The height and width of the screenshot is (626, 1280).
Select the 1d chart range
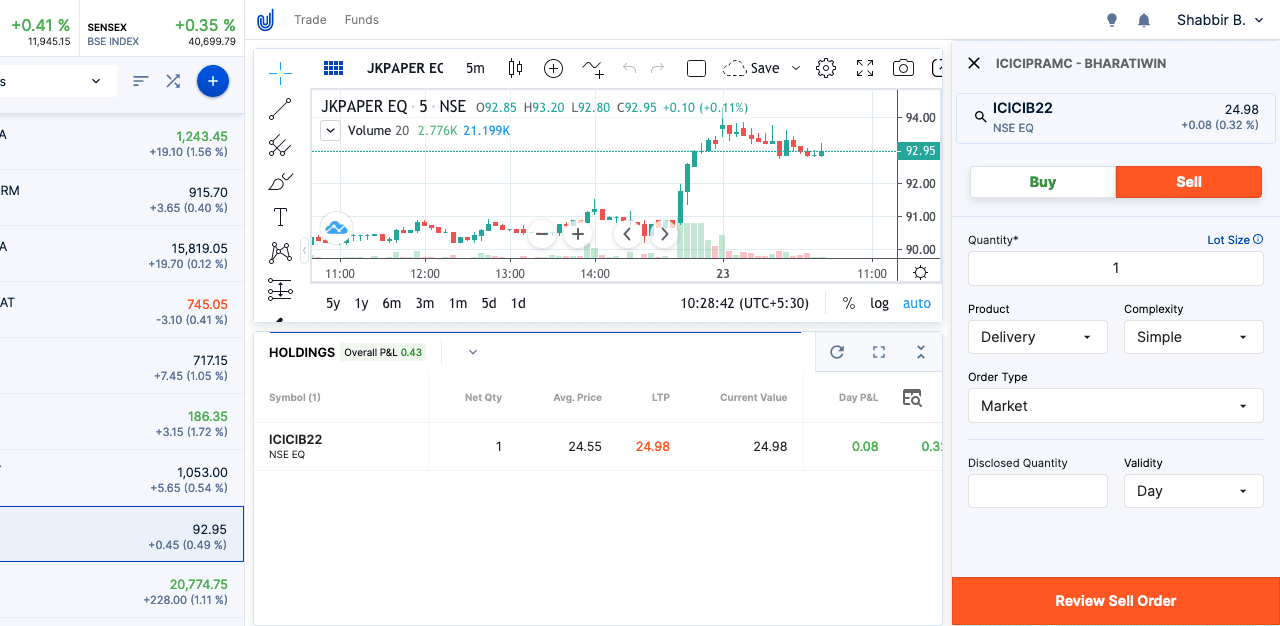click(x=518, y=303)
